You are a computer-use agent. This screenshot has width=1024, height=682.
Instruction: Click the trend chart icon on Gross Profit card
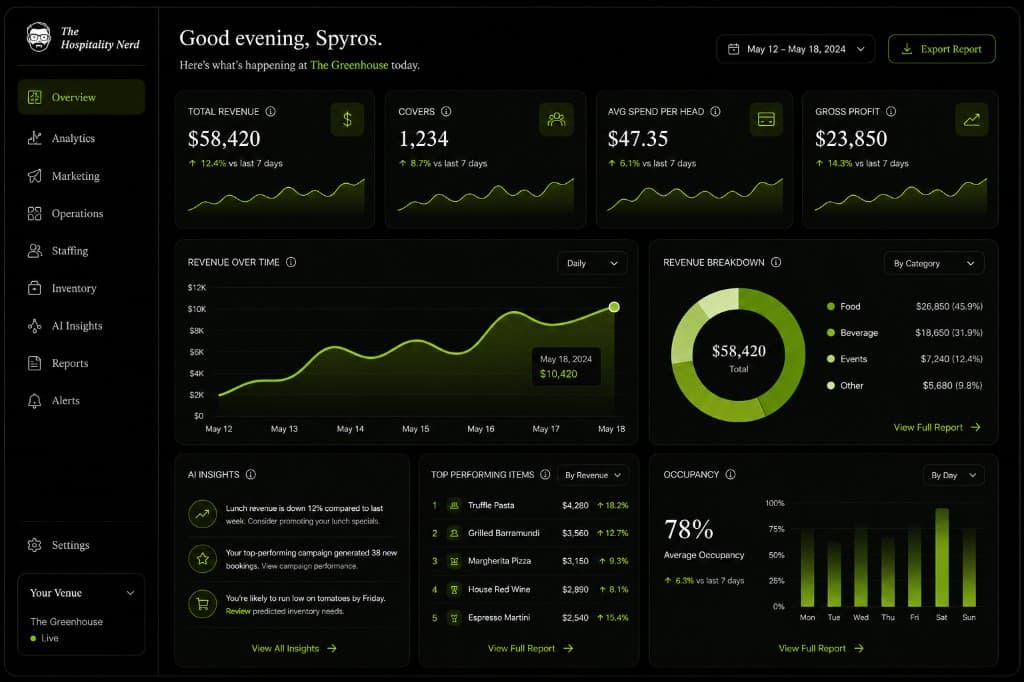click(972, 120)
